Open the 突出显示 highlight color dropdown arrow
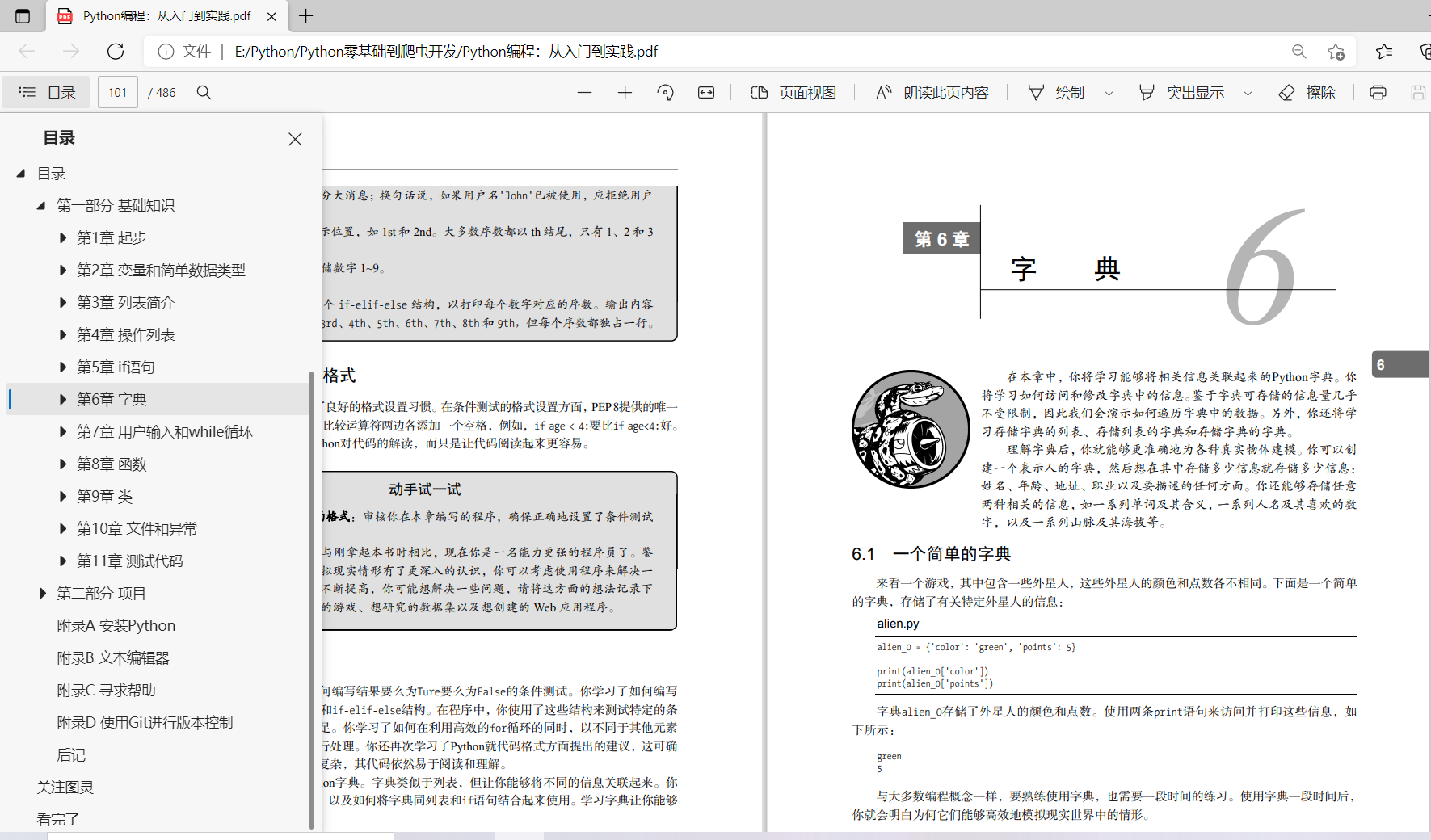This screenshot has width=1431, height=840. click(x=1248, y=94)
